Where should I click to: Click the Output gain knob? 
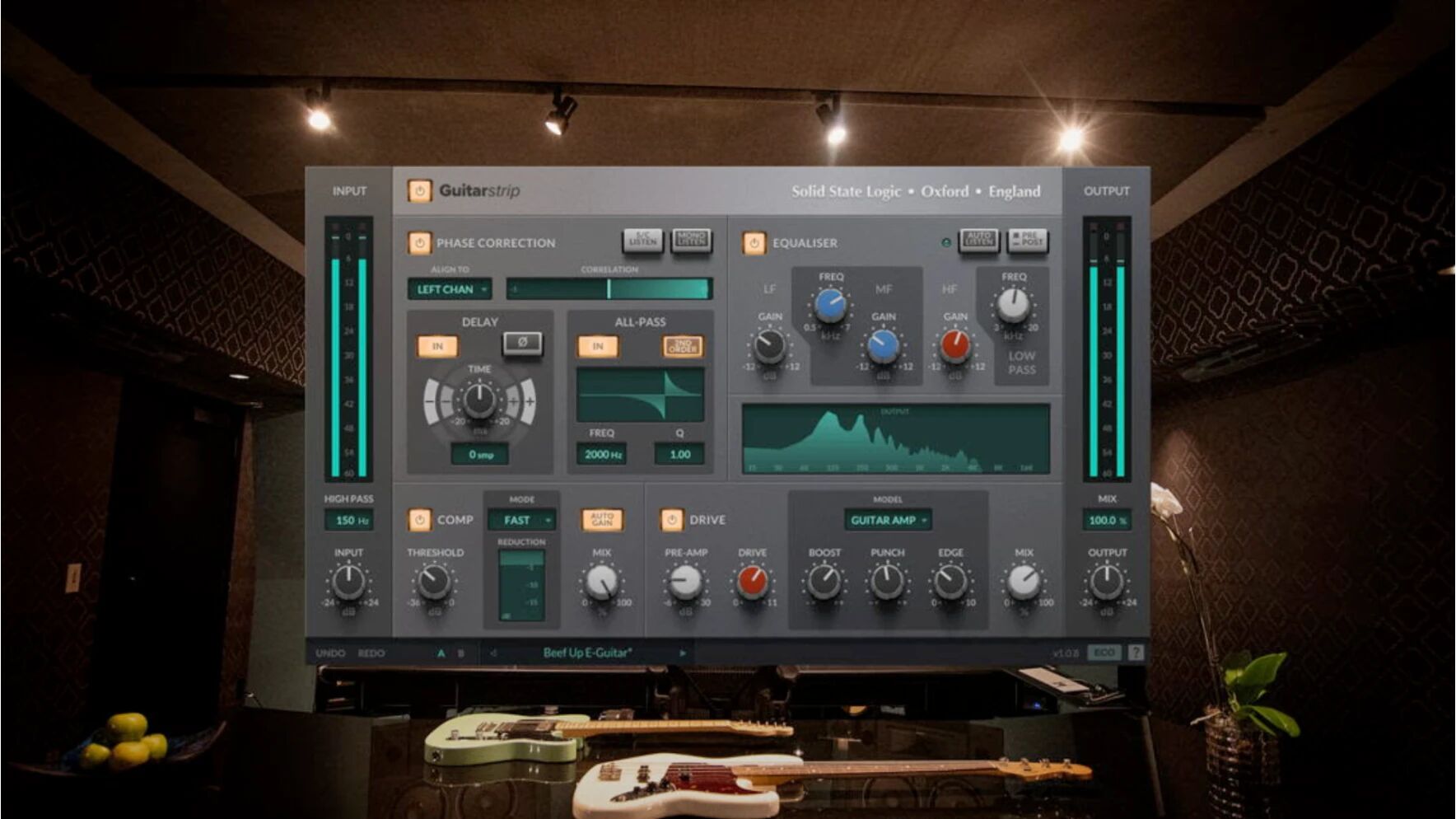(x=1107, y=582)
